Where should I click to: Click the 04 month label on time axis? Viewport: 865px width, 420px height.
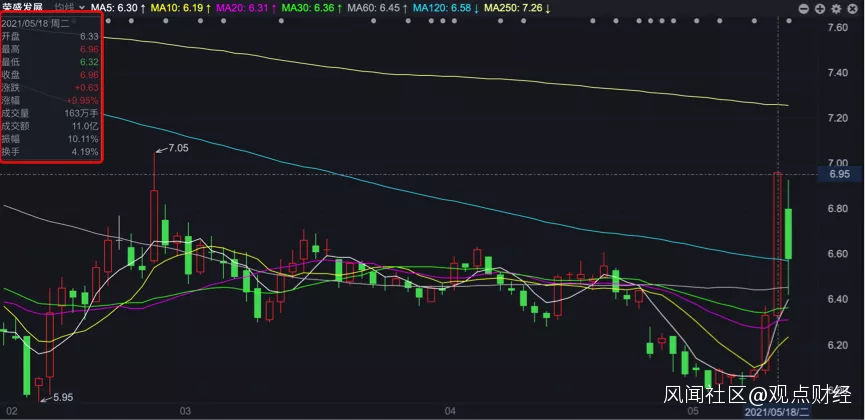click(x=450, y=411)
